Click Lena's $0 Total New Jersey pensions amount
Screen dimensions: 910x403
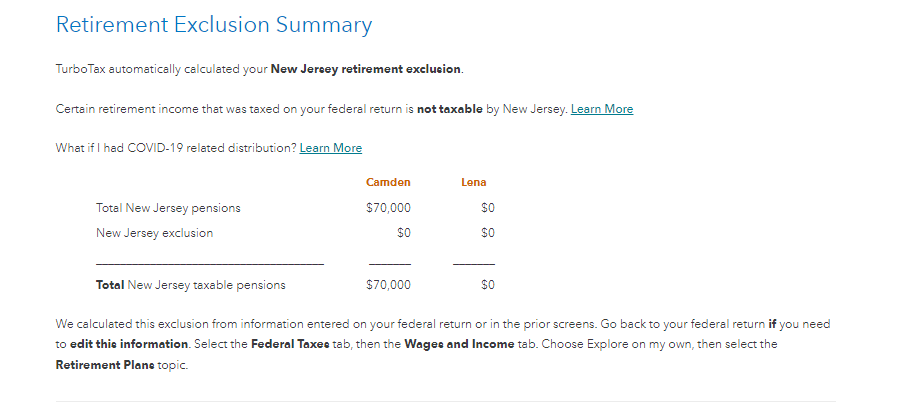[488, 208]
